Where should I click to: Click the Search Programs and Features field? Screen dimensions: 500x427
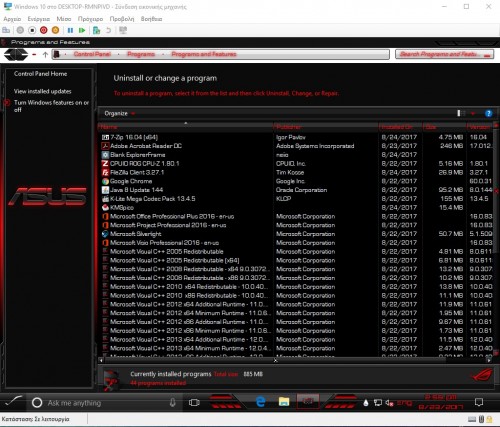pos(444,54)
